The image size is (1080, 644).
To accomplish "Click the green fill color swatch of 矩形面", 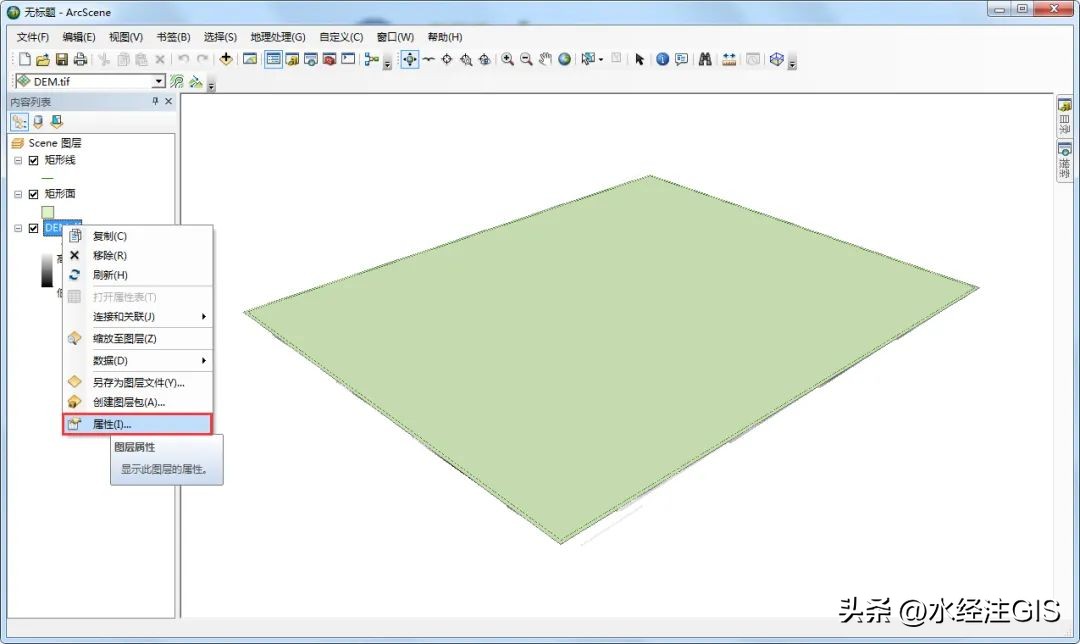I will pyautogui.click(x=47, y=211).
